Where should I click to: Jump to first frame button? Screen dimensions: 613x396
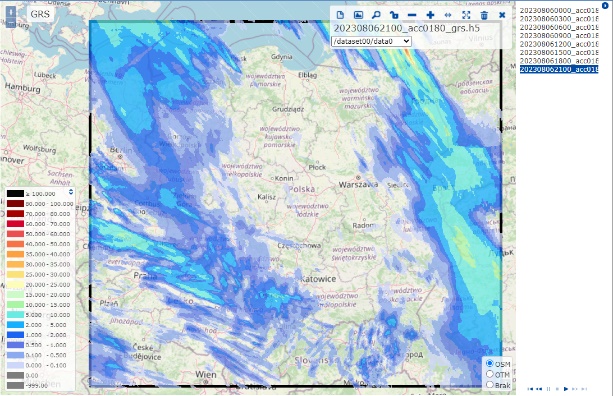(x=530, y=389)
